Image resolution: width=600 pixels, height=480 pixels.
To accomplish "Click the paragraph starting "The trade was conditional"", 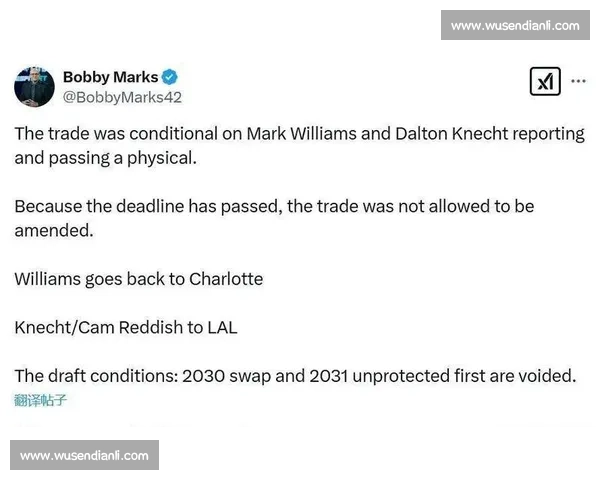I will coord(300,146).
